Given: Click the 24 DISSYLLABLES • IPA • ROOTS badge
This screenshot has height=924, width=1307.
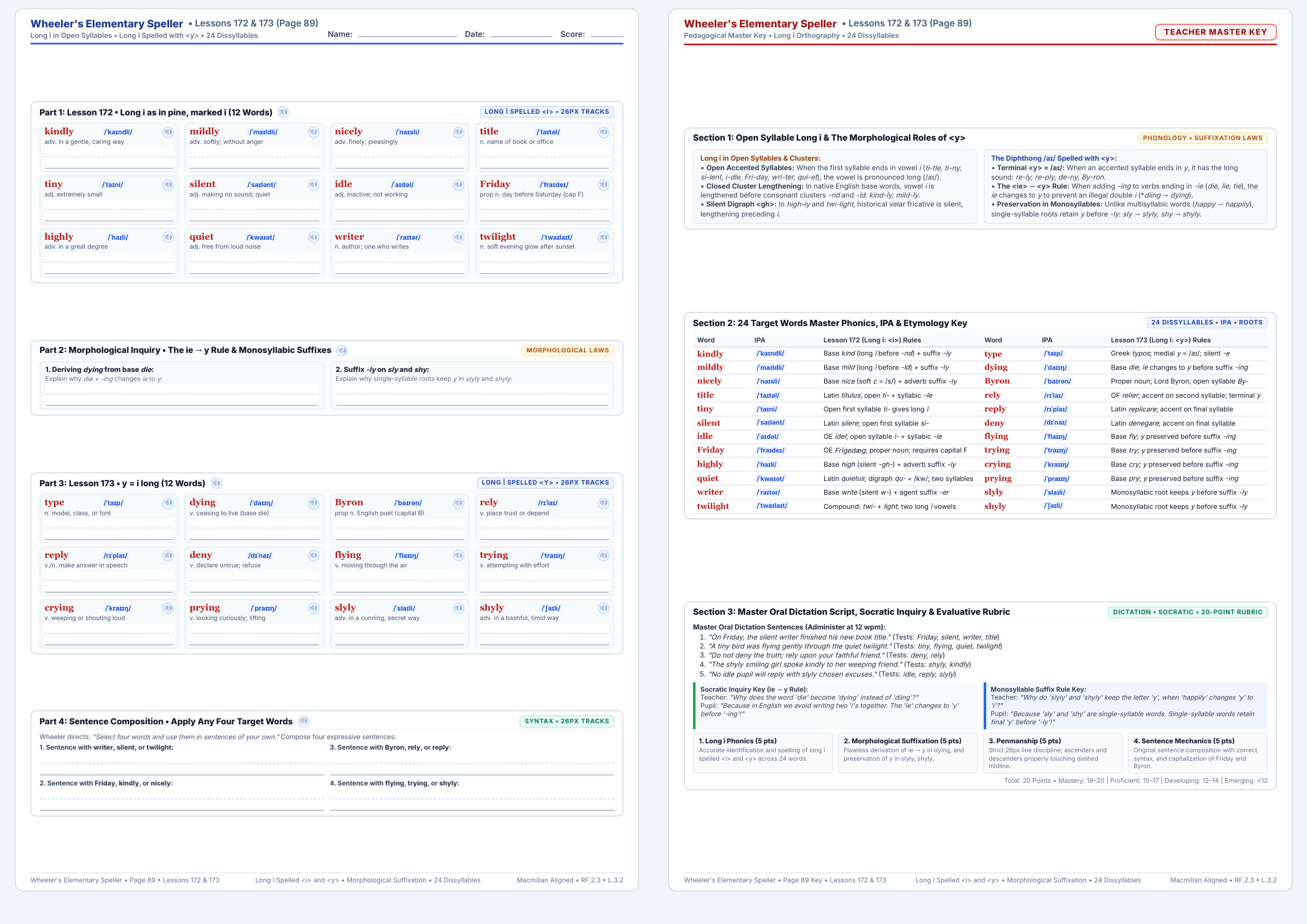Looking at the screenshot, I should coord(1206,322).
